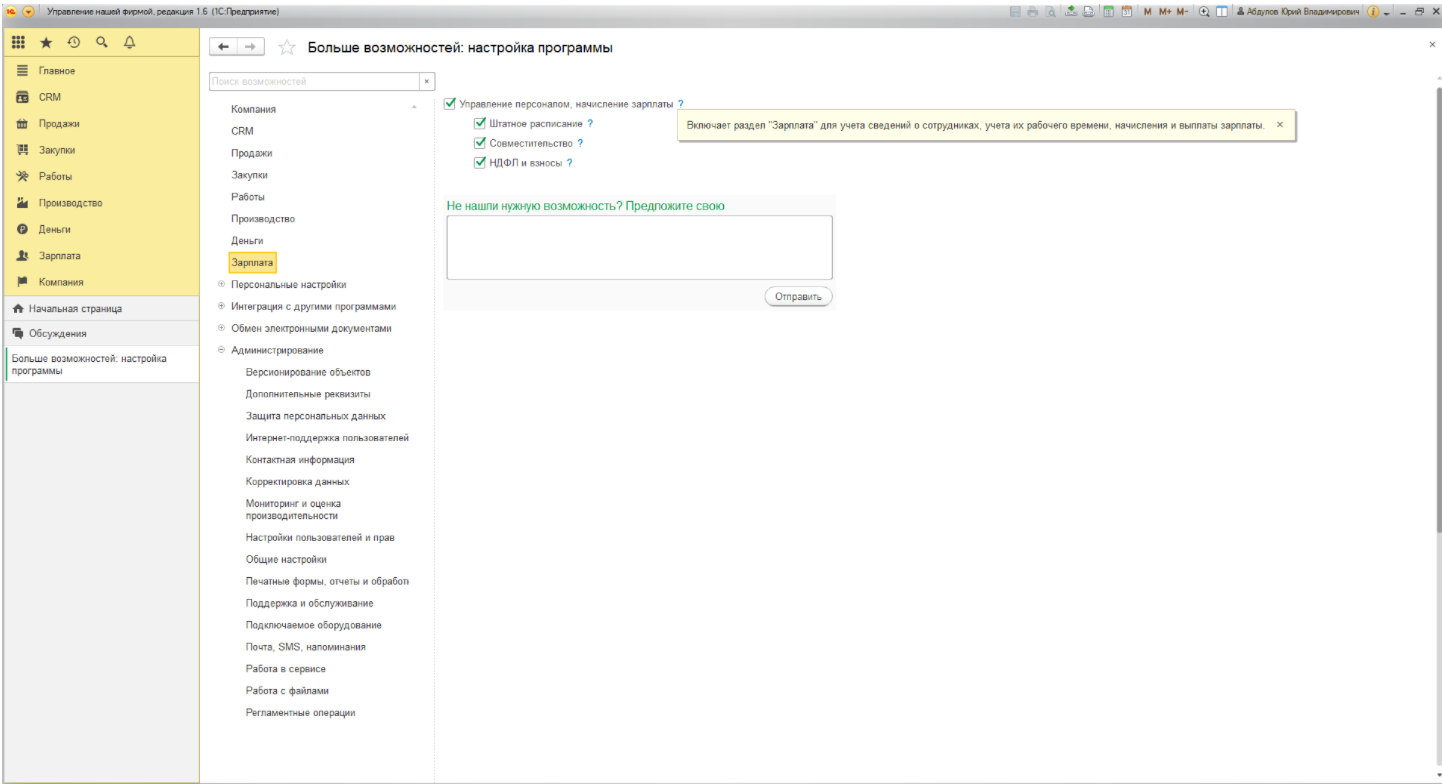
Task: Click the M+ memory add button
Action: [x=1165, y=11]
